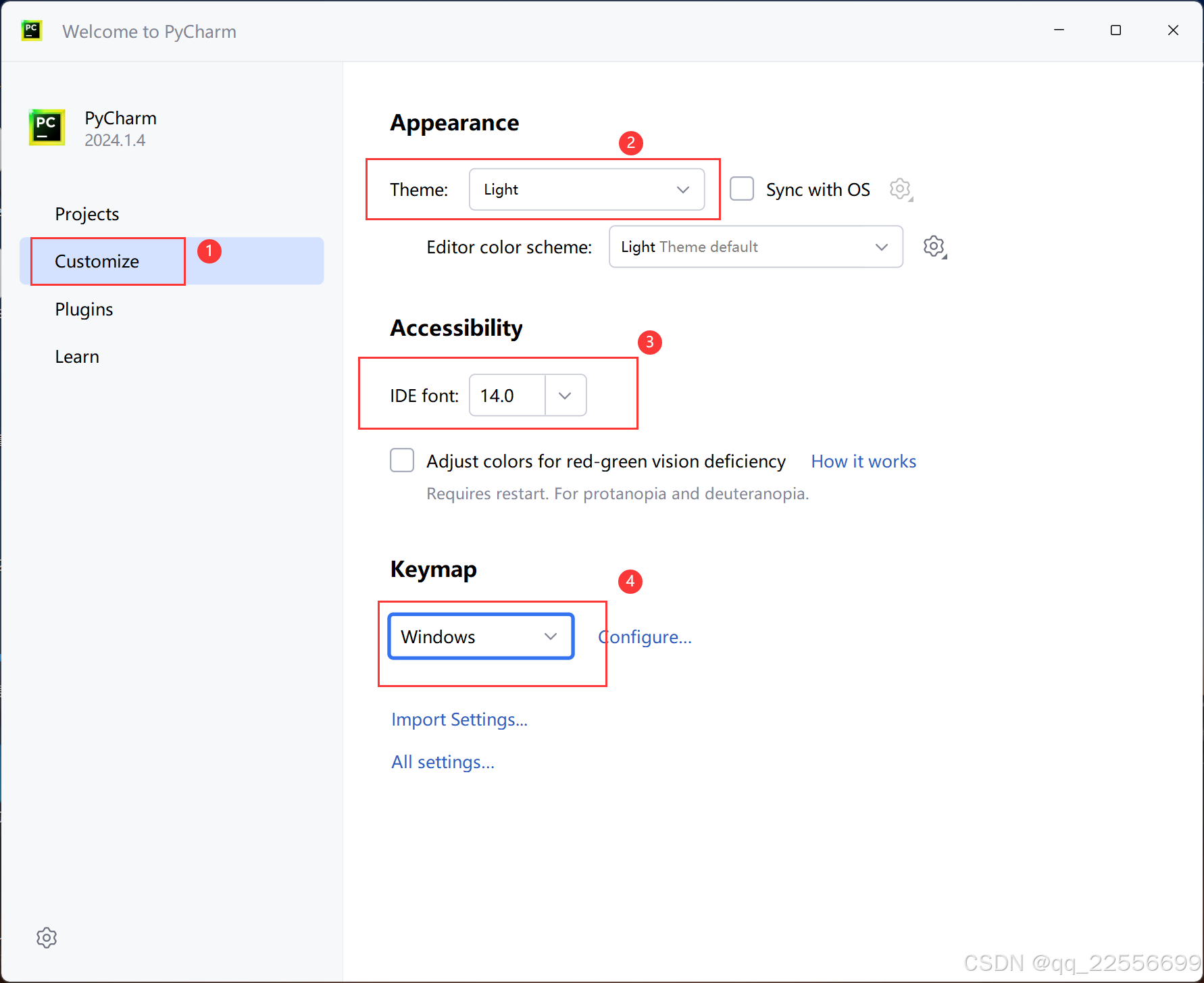
Task: Click the Keymap section heading
Action: tap(433, 569)
